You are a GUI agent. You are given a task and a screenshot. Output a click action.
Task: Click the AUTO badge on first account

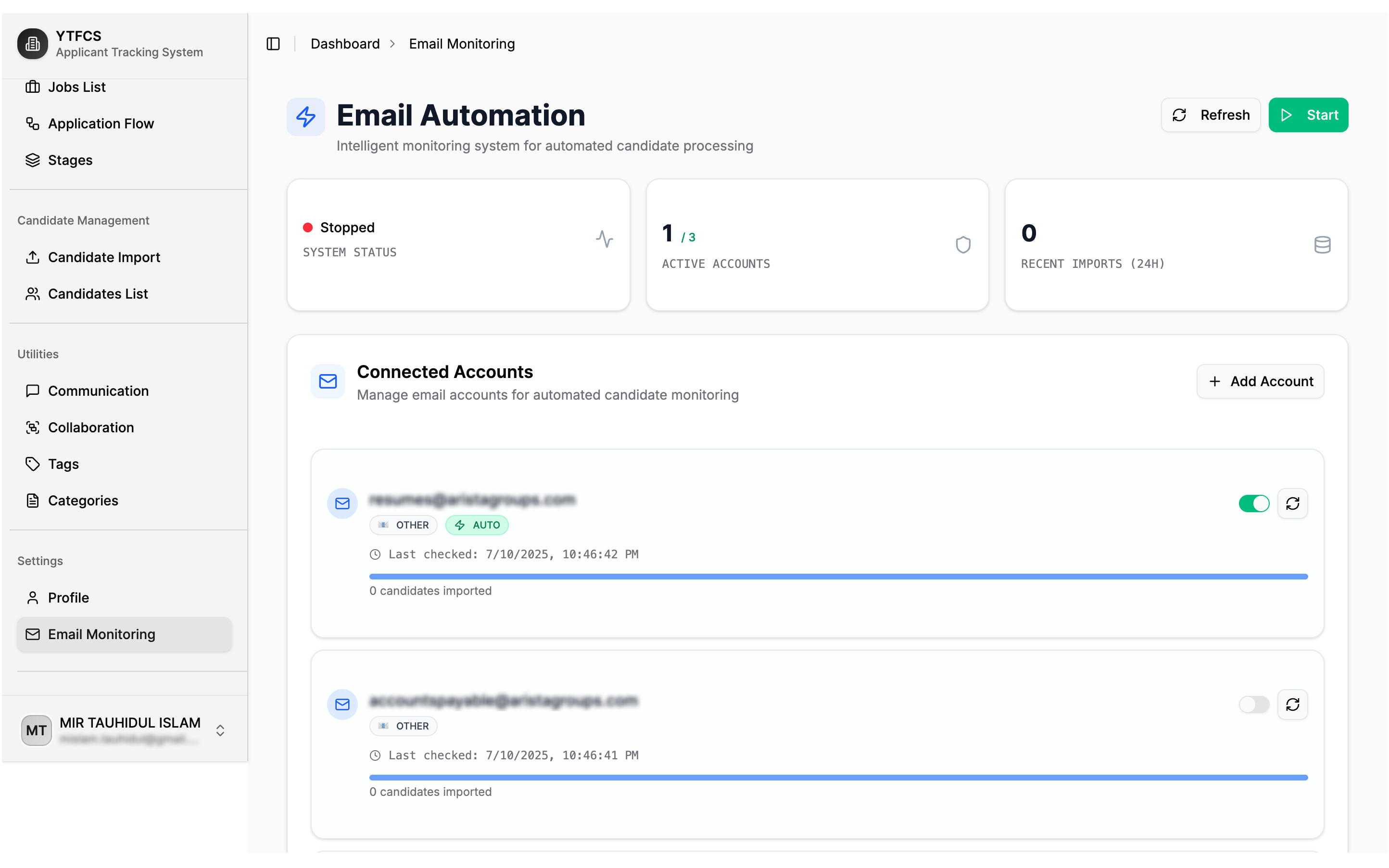[x=477, y=525]
